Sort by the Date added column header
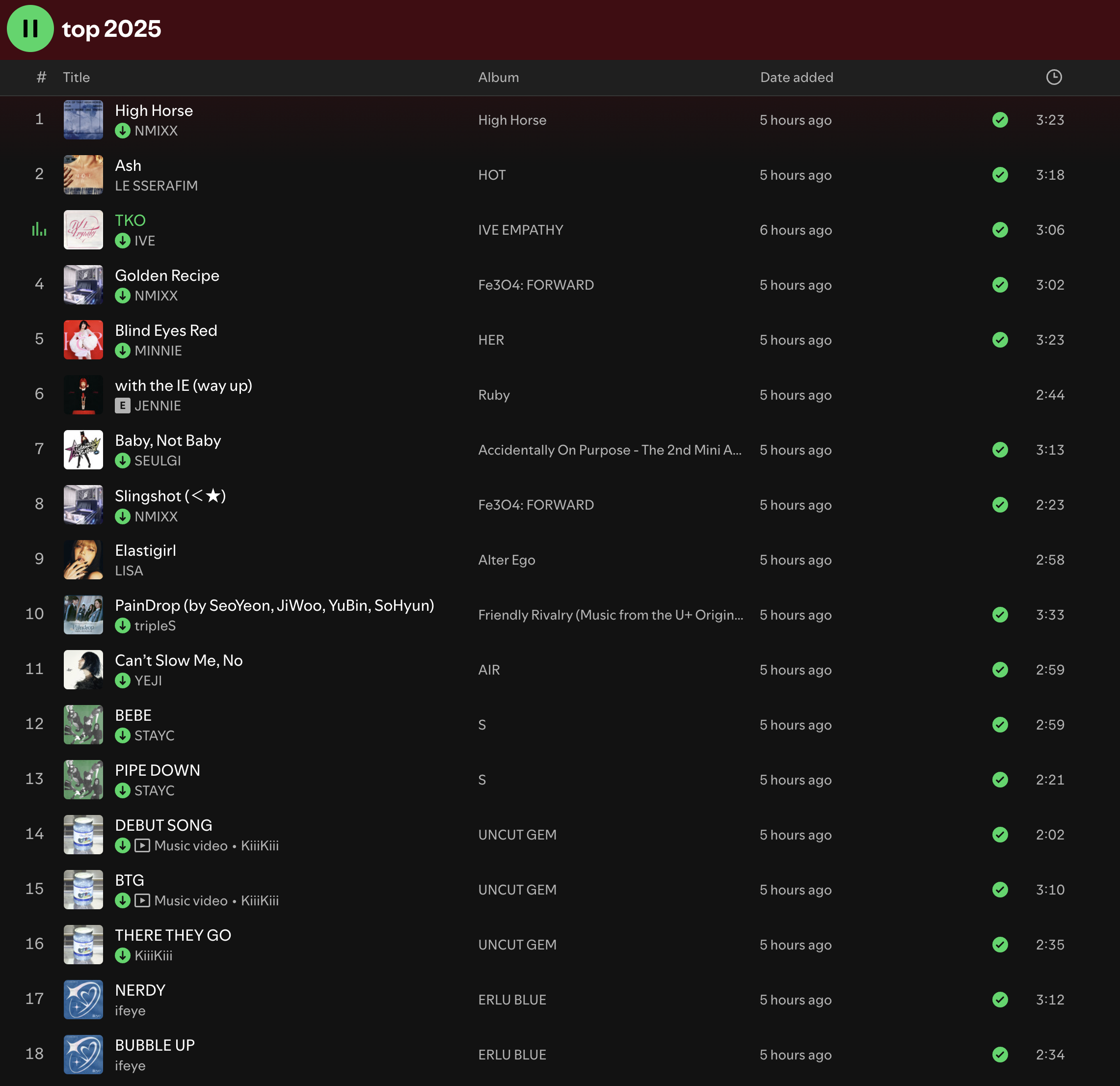 797,77
